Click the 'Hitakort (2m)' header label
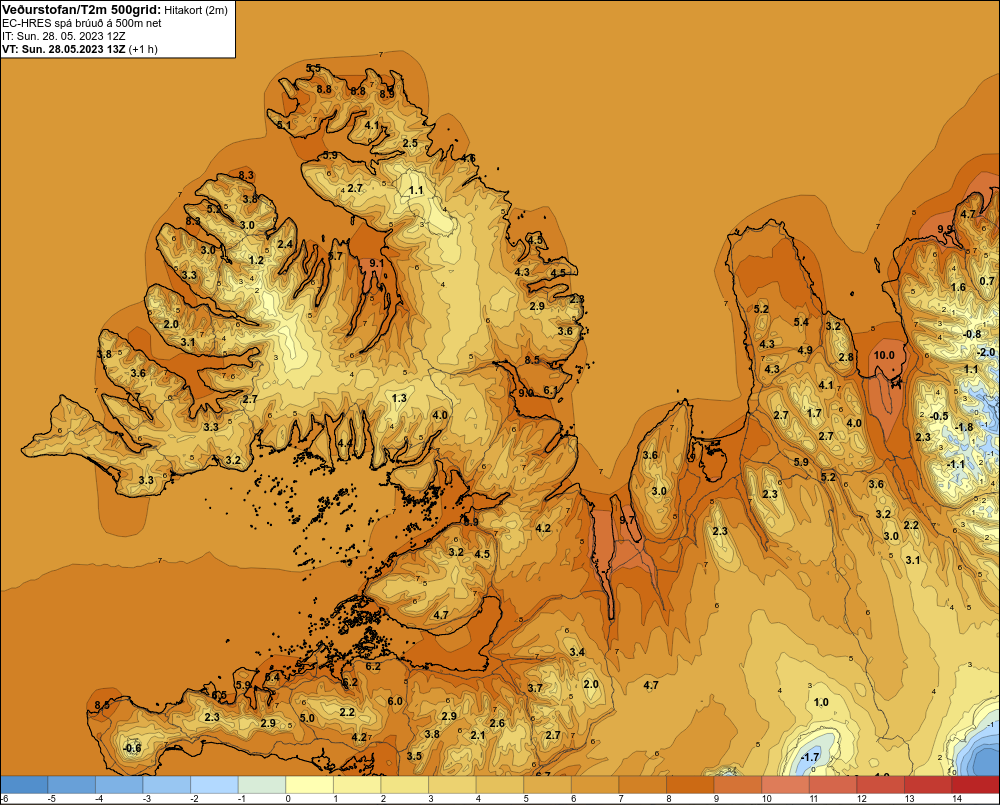 pyautogui.click(x=196, y=10)
